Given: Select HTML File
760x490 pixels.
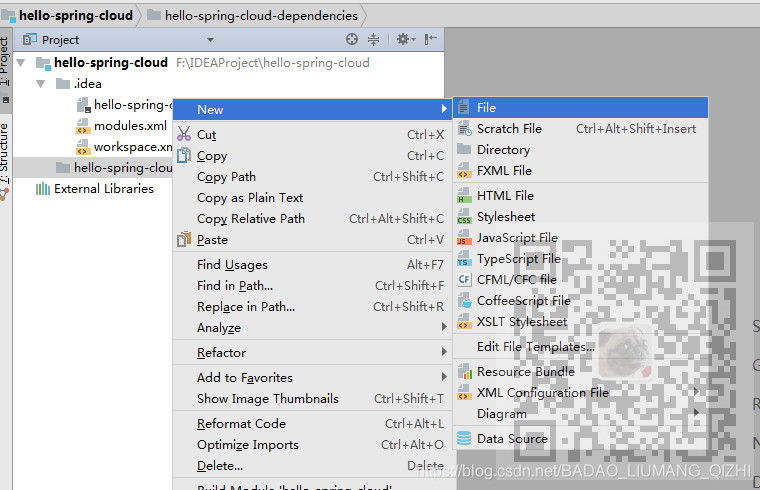Looking at the screenshot, I should (581, 195).
